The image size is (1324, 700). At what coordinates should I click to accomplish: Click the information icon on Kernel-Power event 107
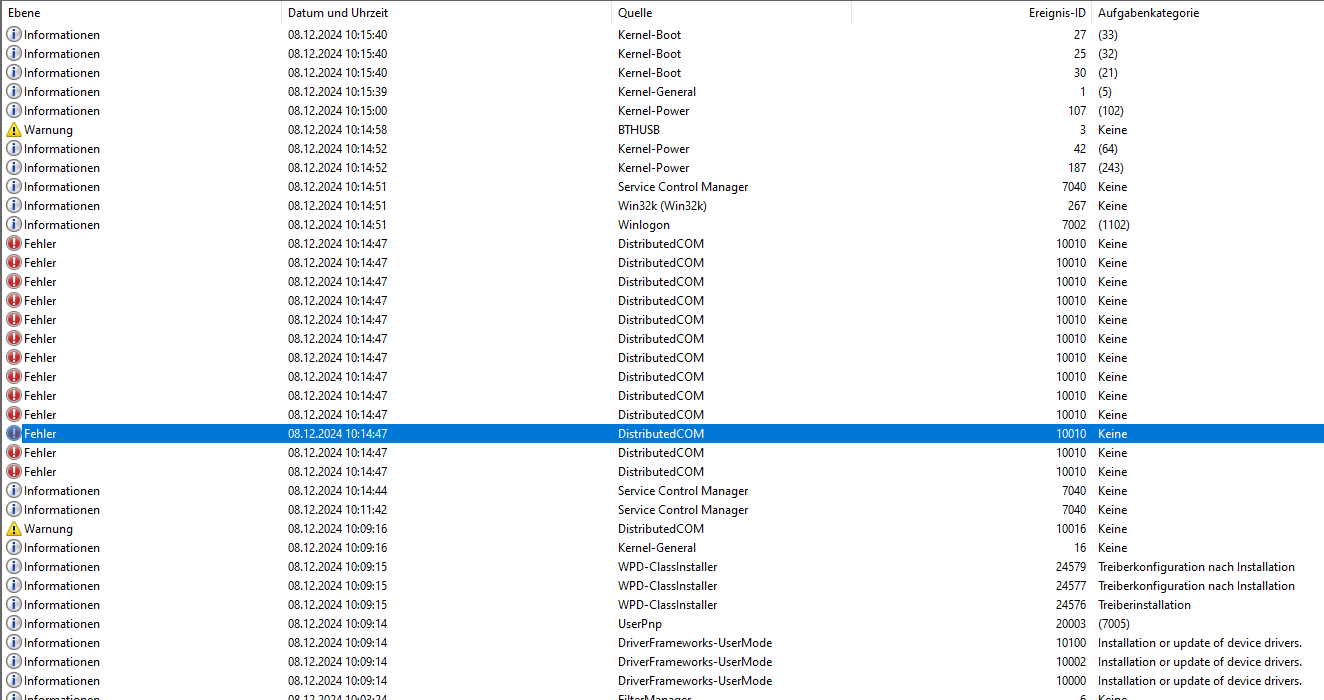click(x=12, y=110)
